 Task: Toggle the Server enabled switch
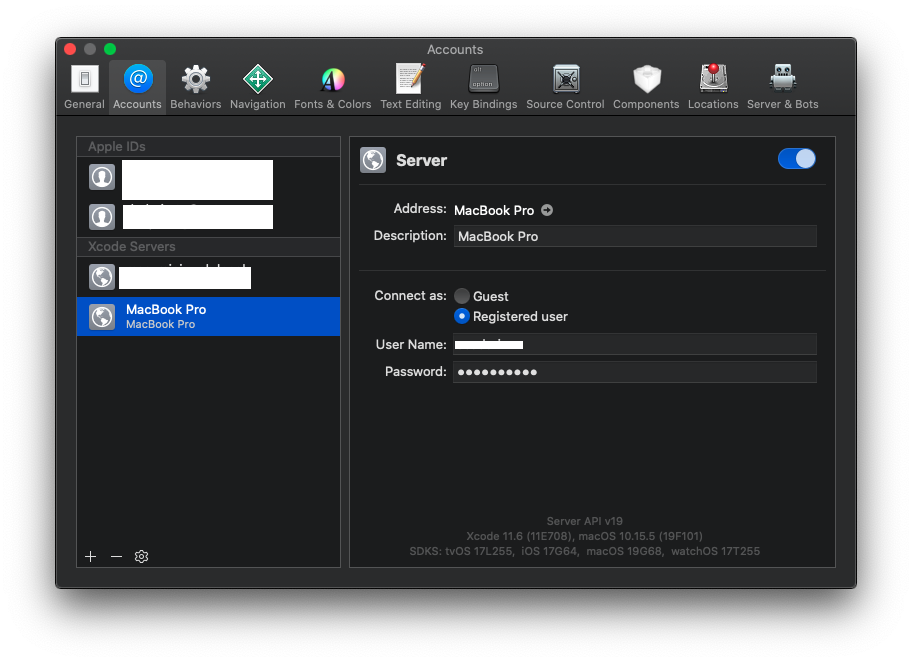(x=796, y=159)
